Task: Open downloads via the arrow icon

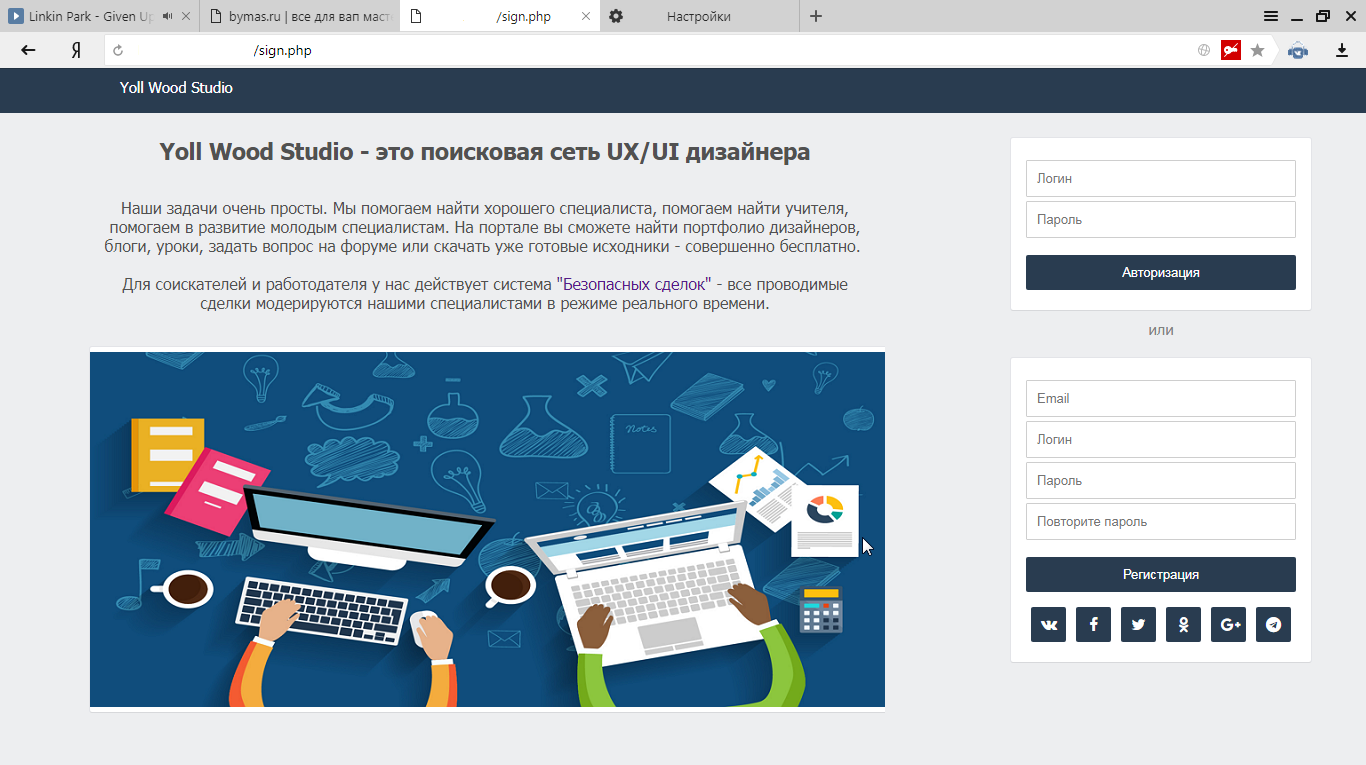Action: 1342,50
